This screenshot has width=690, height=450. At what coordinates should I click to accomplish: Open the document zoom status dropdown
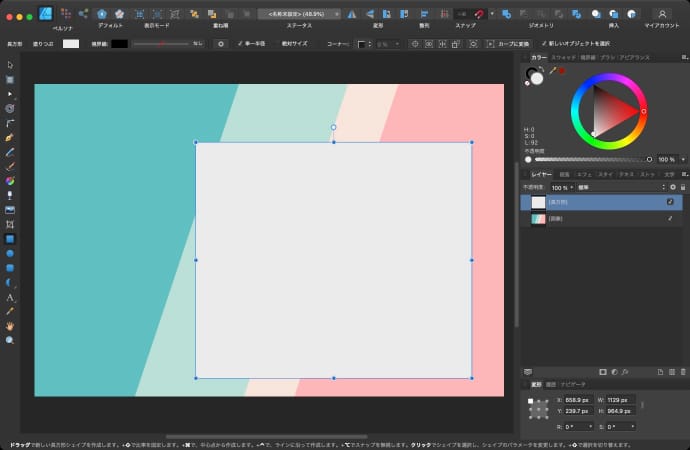pyautogui.click(x=299, y=14)
